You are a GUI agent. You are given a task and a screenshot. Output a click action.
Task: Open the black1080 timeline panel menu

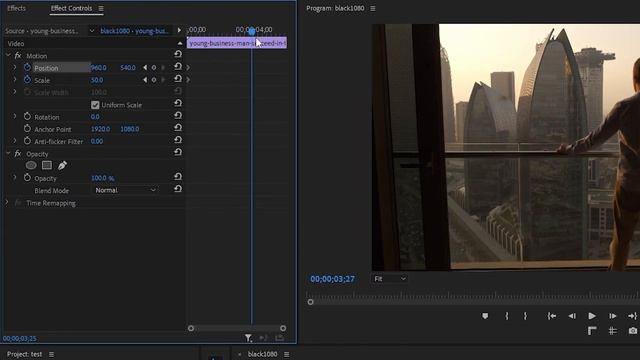(x=287, y=354)
